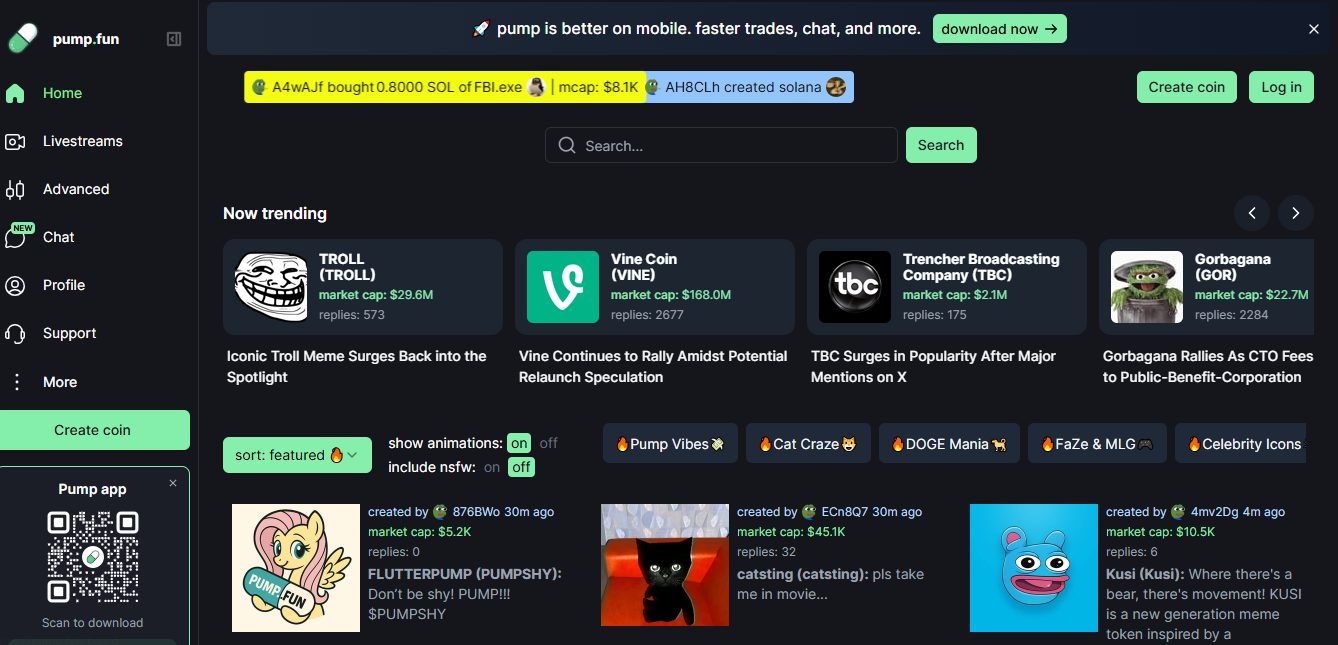Click the ECn8Q7 creator avatar

[x=808, y=512]
